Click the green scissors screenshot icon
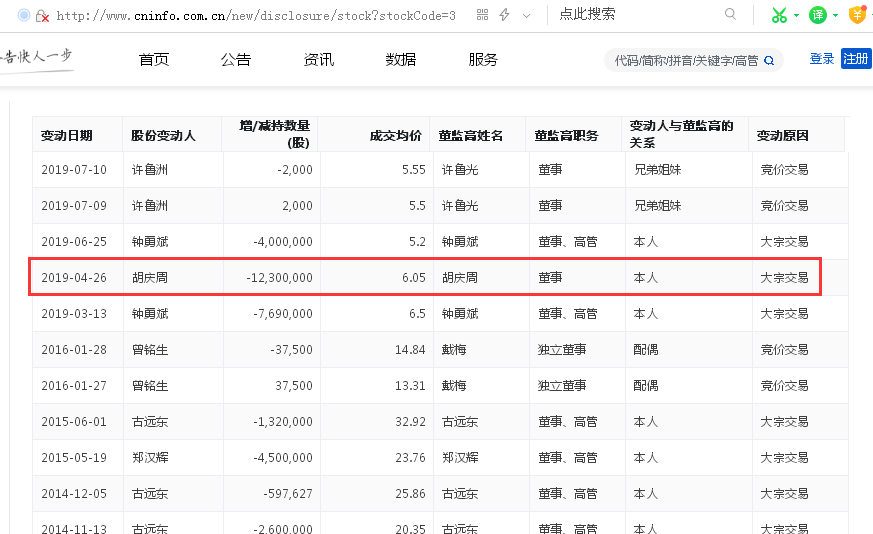The image size is (873, 534). [779, 15]
